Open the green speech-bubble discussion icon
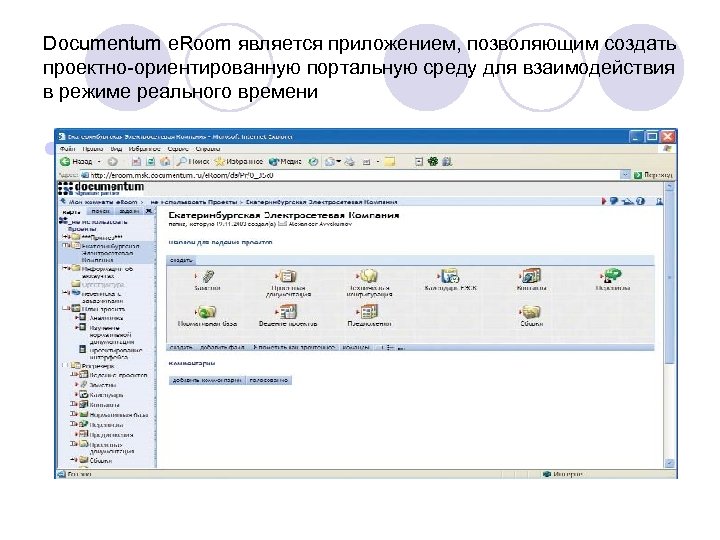 click(613, 276)
